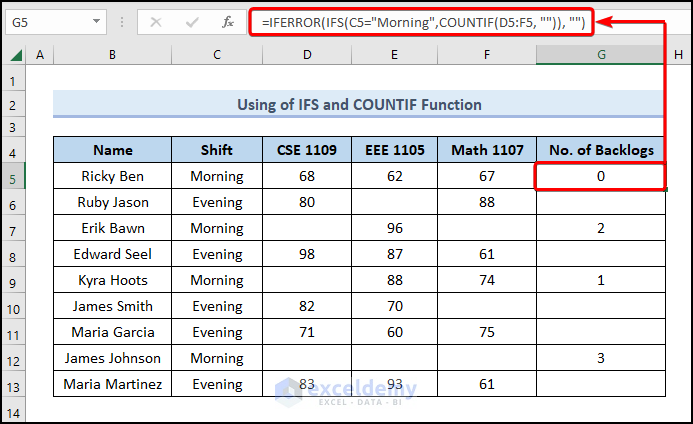The width and height of the screenshot is (693, 424).
Task: Select column B header
Action: (x=112, y=55)
